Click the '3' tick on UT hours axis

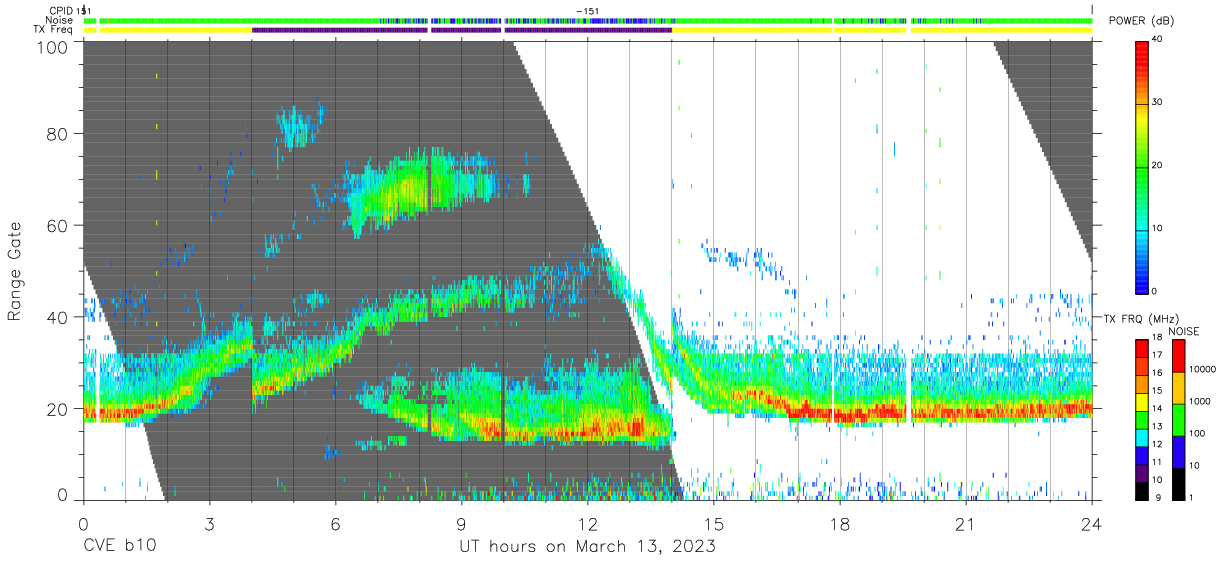coord(209,524)
